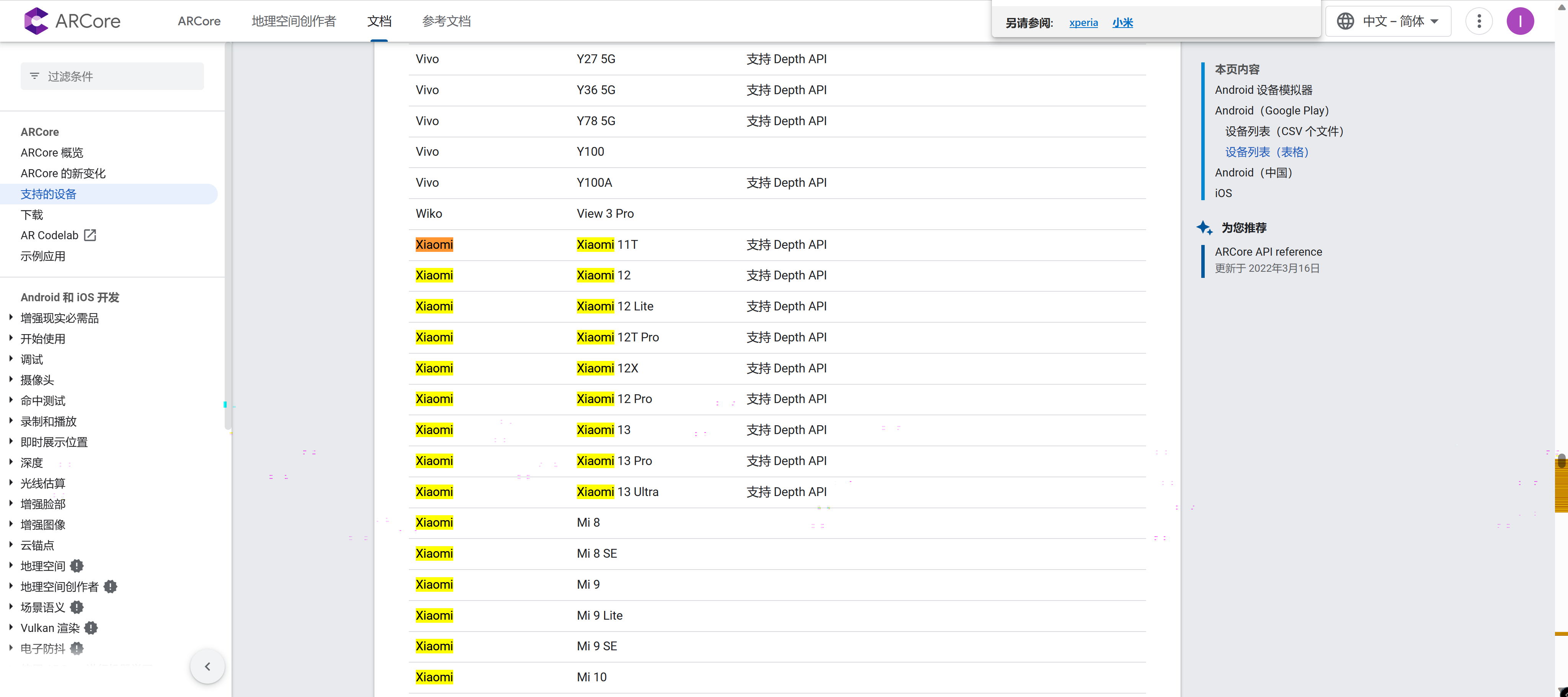The height and width of the screenshot is (697, 1568).
Task: Open the three-dot more options menu
Action: (1478, 21)
